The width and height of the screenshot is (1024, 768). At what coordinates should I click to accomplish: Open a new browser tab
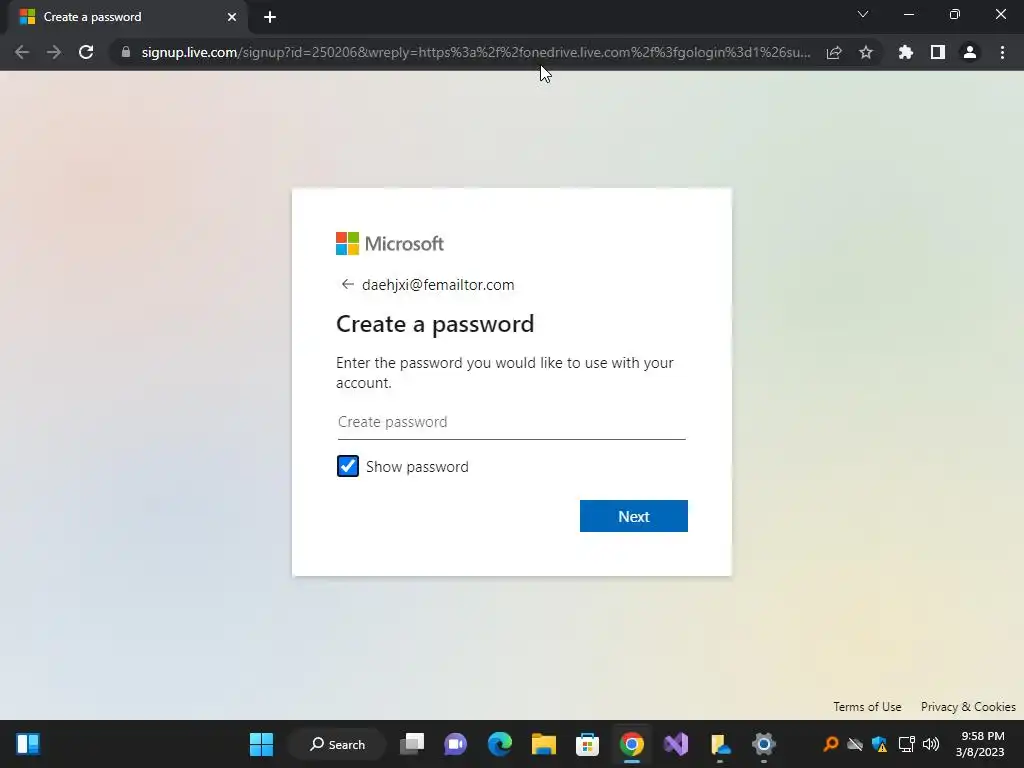coord(270,17)
